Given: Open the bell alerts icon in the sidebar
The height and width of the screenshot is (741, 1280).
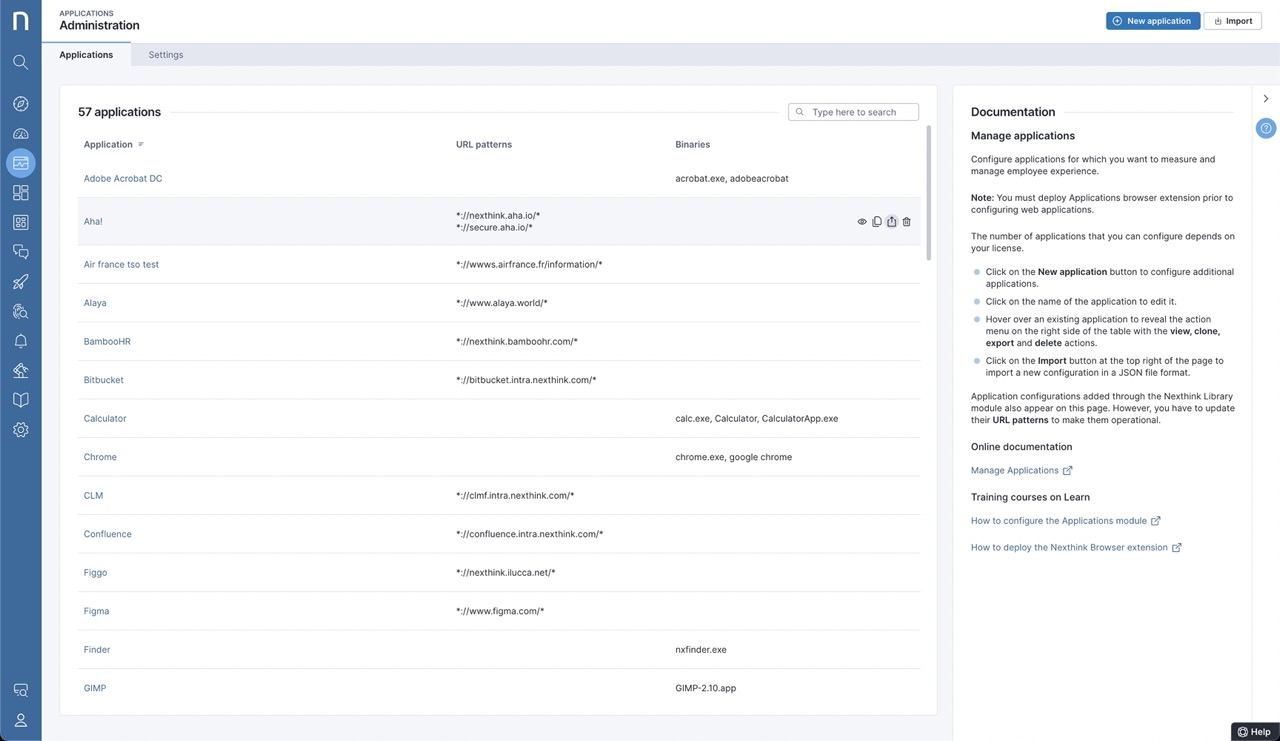Looking at the screenshot, I should coord(20,341).
